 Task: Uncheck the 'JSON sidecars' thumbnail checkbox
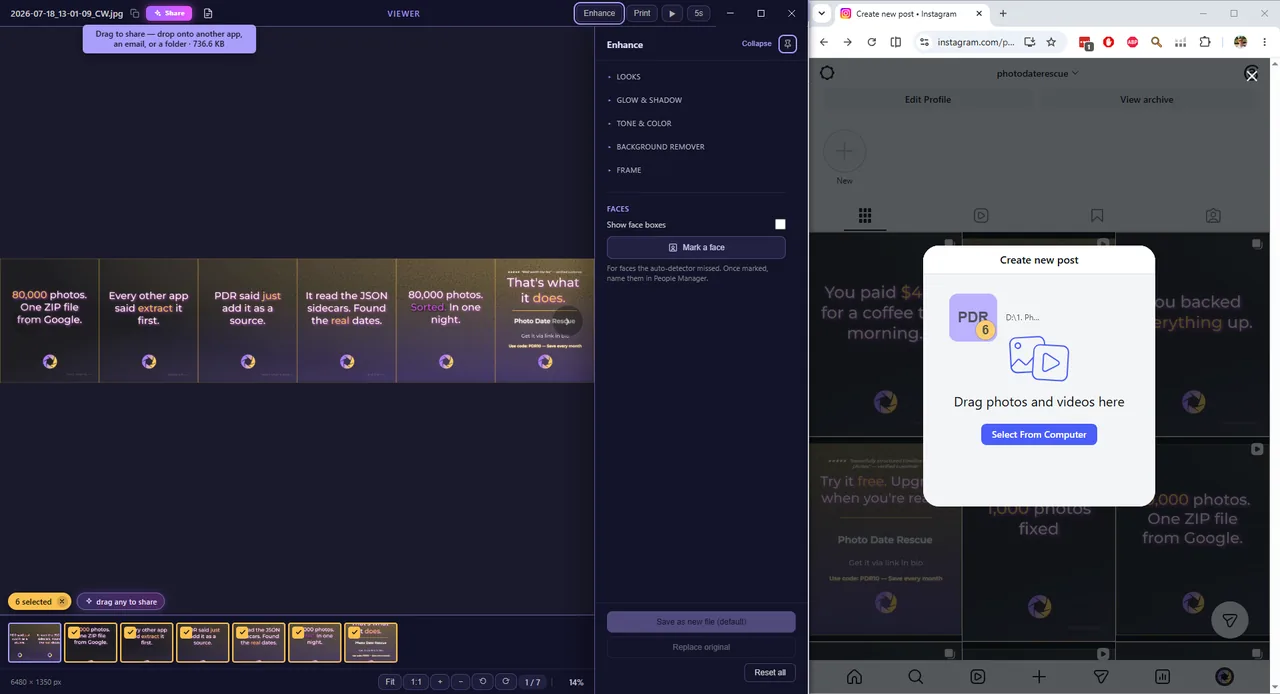pos(242,632)
